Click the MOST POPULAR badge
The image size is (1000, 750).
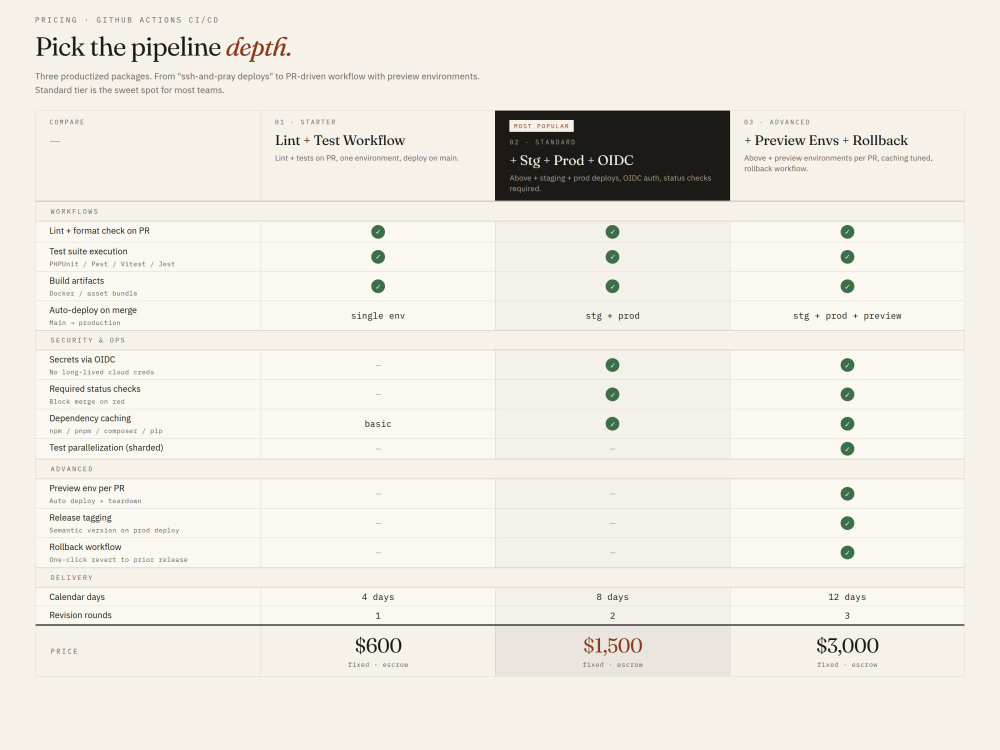[541, 126]
